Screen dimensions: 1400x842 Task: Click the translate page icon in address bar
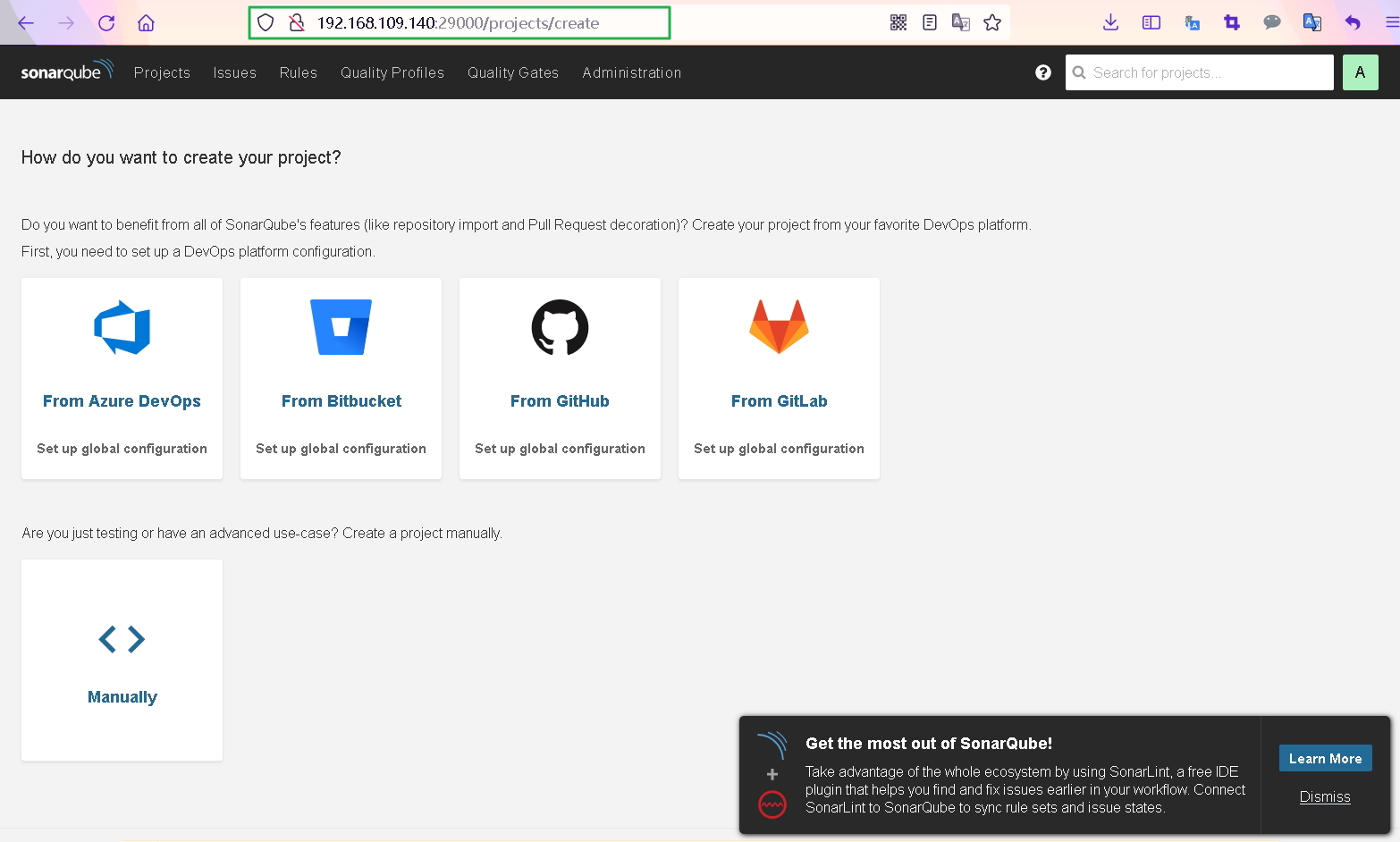(x=961, y=23)
